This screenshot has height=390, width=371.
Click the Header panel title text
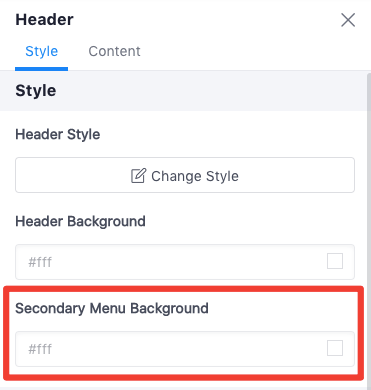44,20
